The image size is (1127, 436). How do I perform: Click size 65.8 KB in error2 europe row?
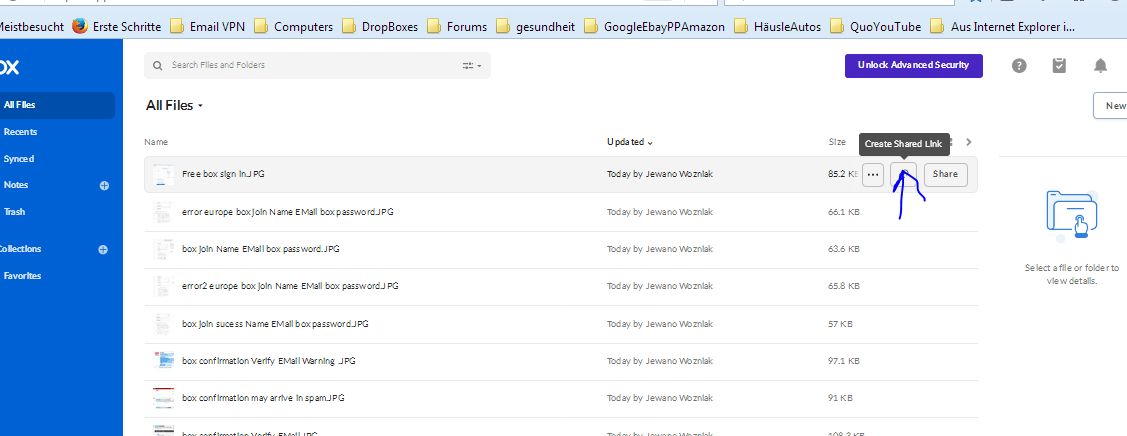(844, 286)
